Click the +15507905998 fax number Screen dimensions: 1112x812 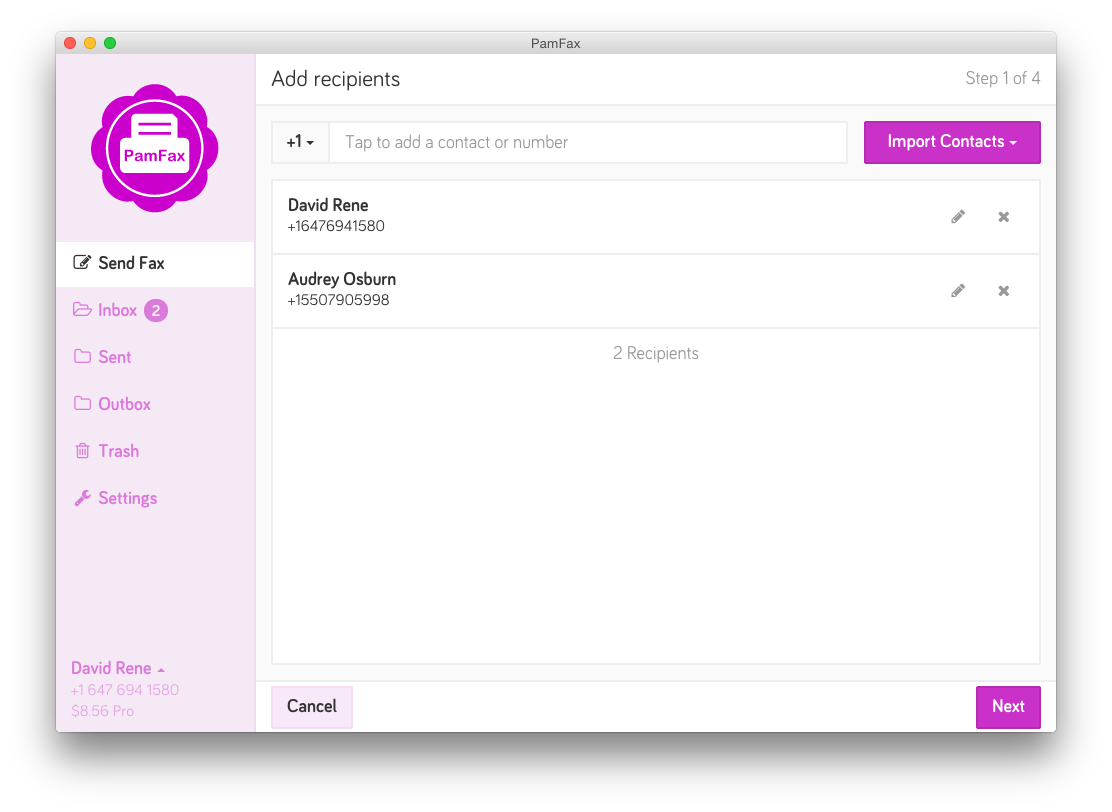[338, 300]
